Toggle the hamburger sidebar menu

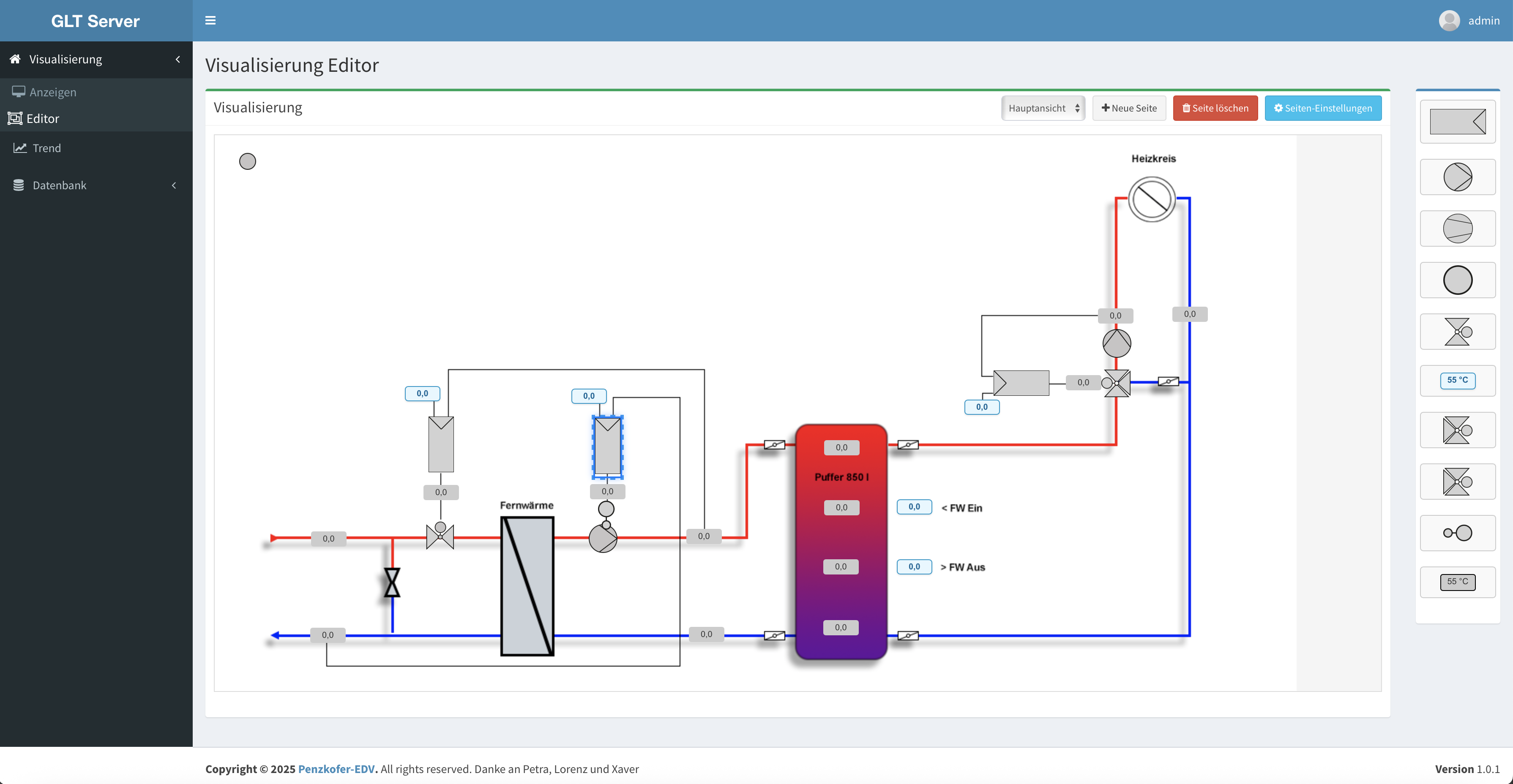(x=210, y=21)
